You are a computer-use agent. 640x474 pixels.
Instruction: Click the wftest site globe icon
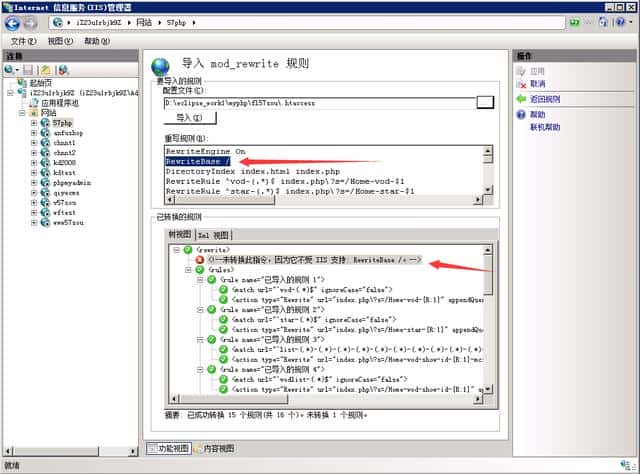[45, 212]
